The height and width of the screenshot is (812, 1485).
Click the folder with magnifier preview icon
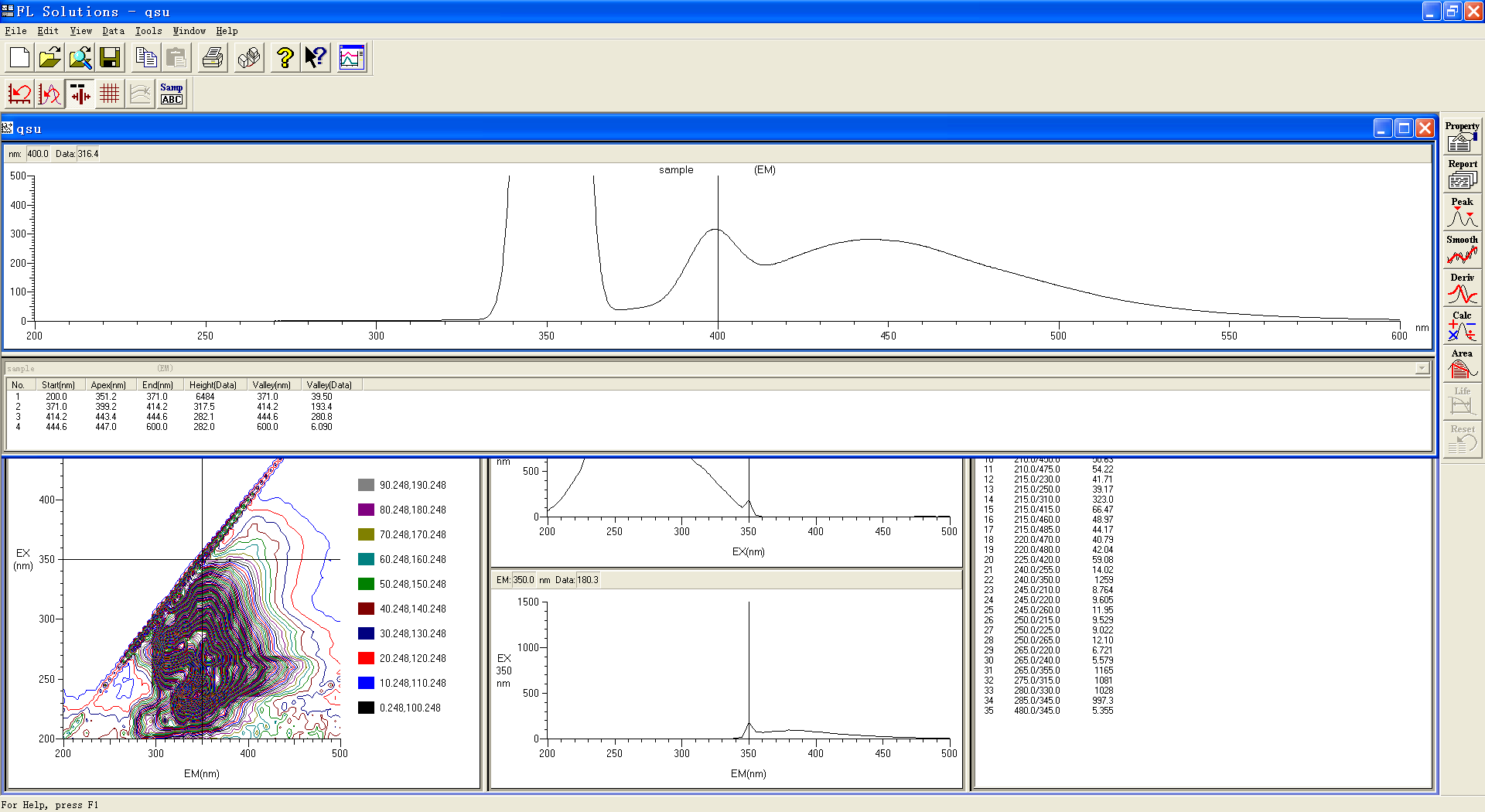pos(80,57)
